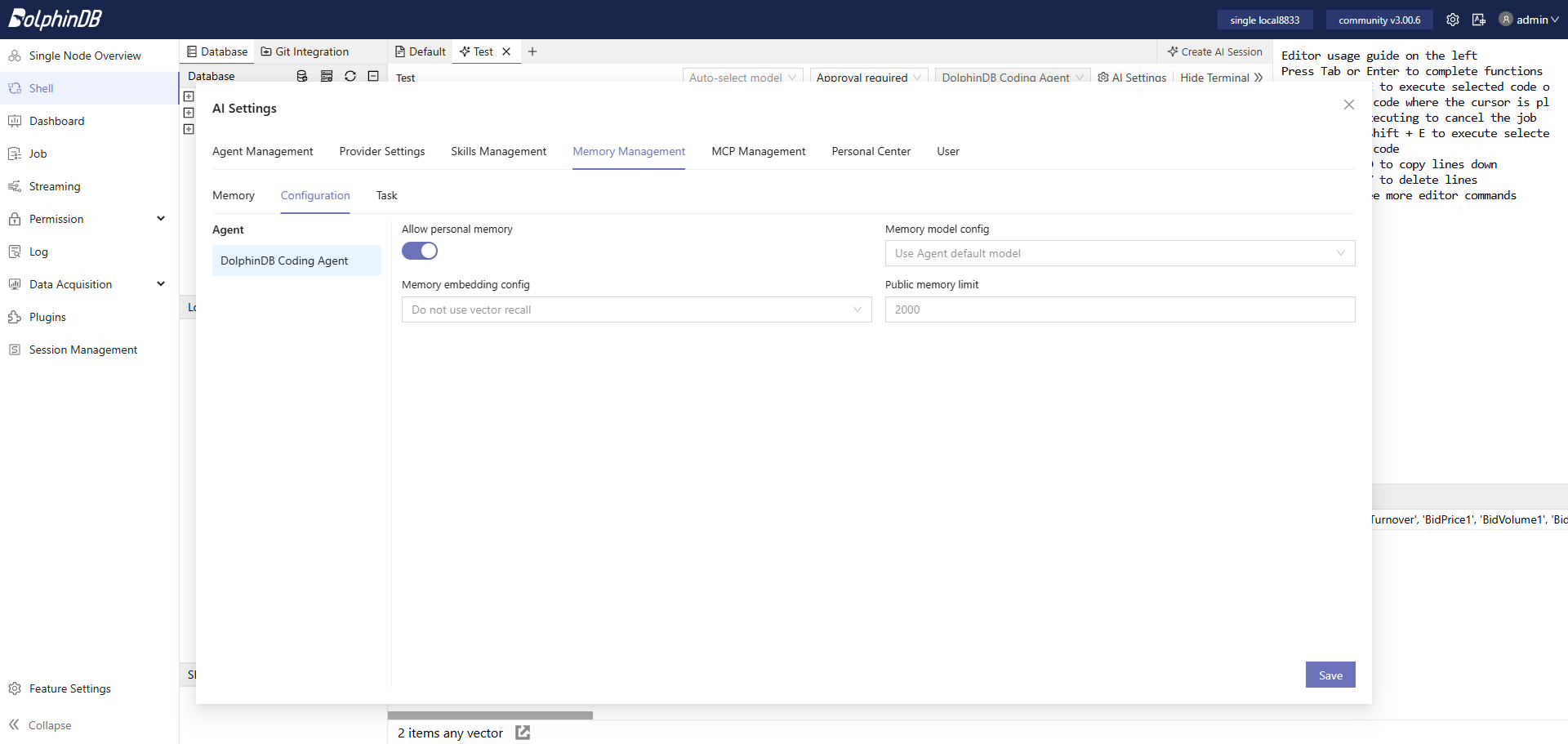The image size is (1568, 744).
Task: Switch to Memory Management tab
Action: (629, 151)
